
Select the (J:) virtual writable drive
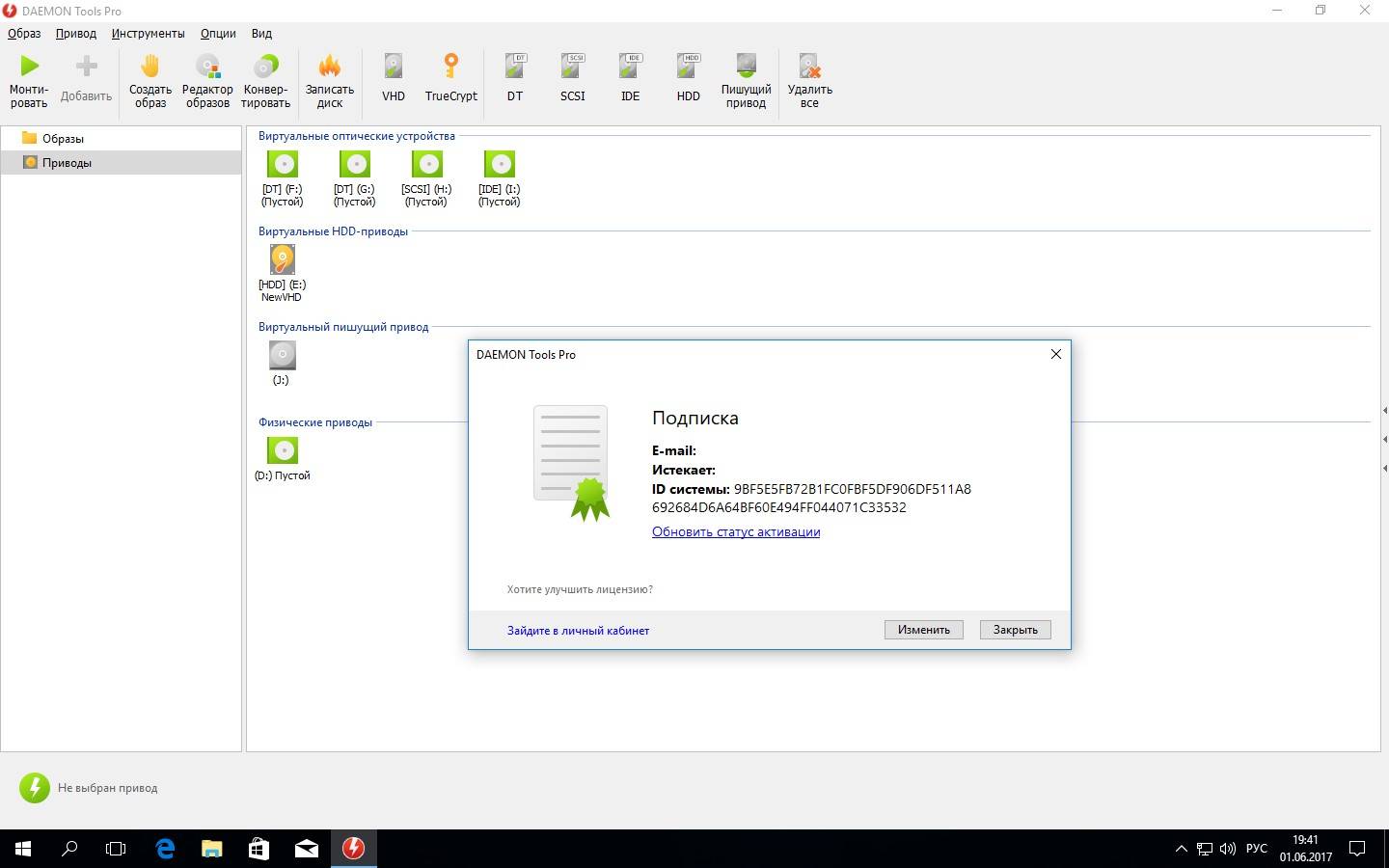[x=283, y=355]
